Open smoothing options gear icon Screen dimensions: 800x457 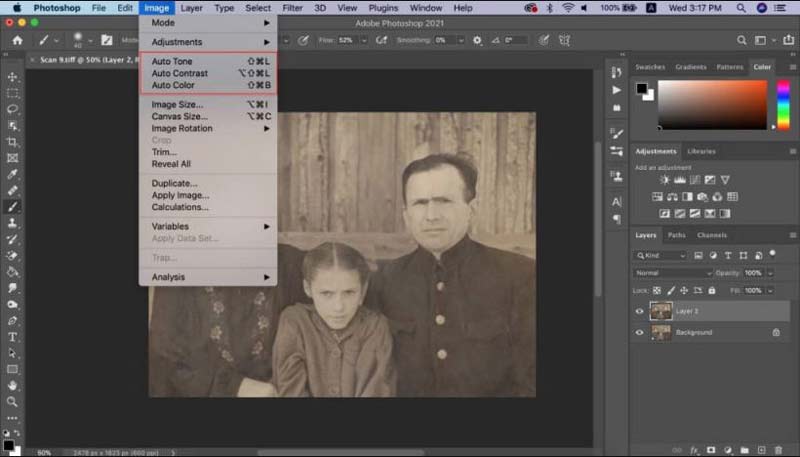coord(477,40)
